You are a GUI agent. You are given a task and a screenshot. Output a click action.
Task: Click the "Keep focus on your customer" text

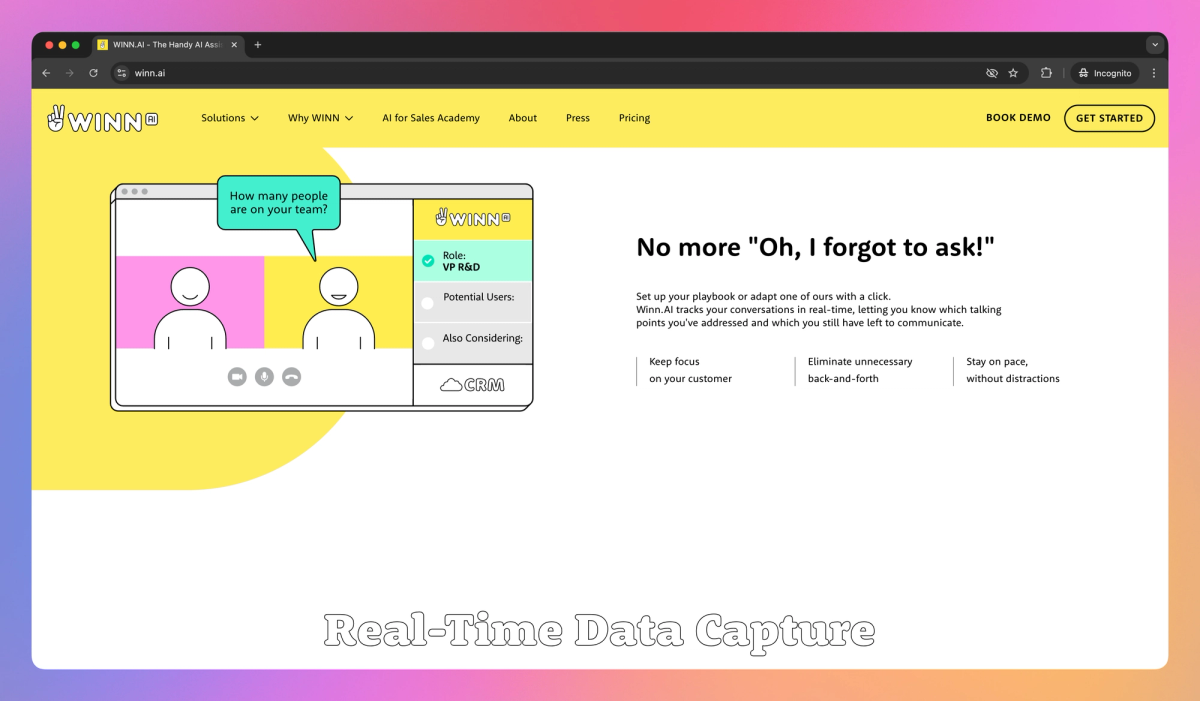[x=690, y=370]
